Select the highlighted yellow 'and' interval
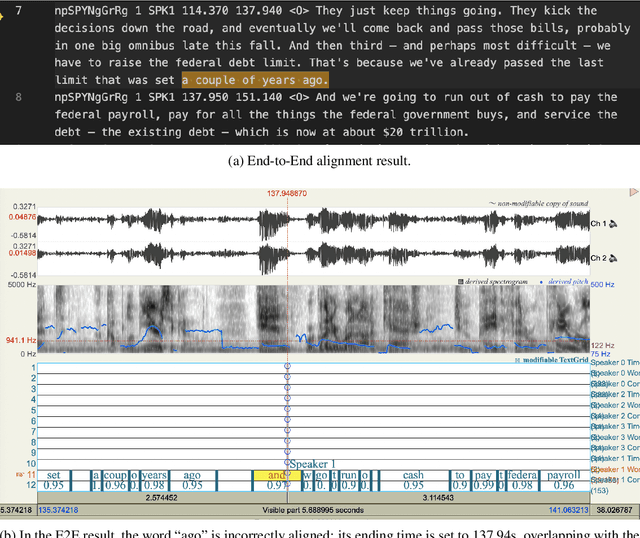This screenshot has width=640, height=538. point(277,475)
